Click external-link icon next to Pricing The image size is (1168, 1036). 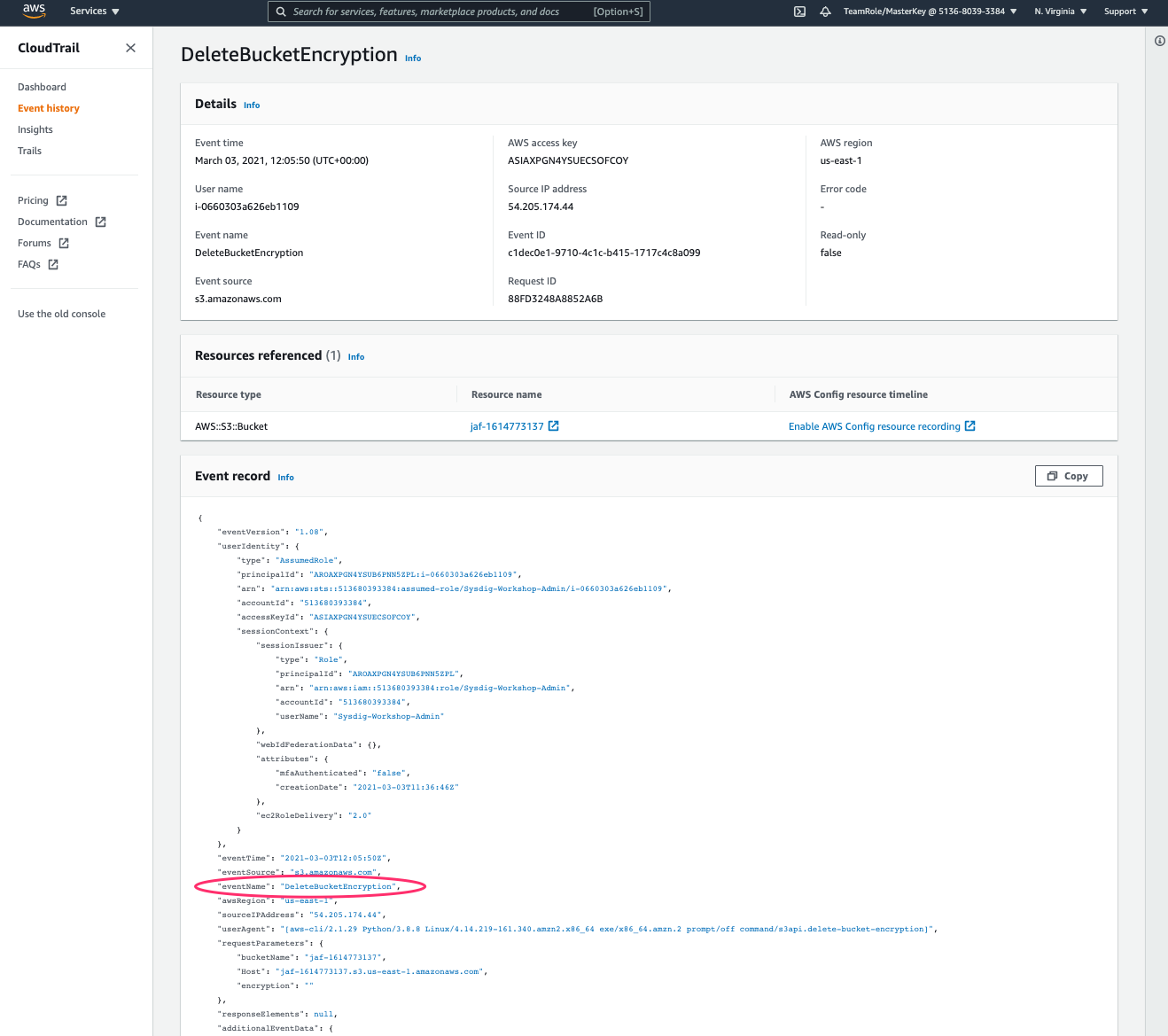tap(61, 200)
